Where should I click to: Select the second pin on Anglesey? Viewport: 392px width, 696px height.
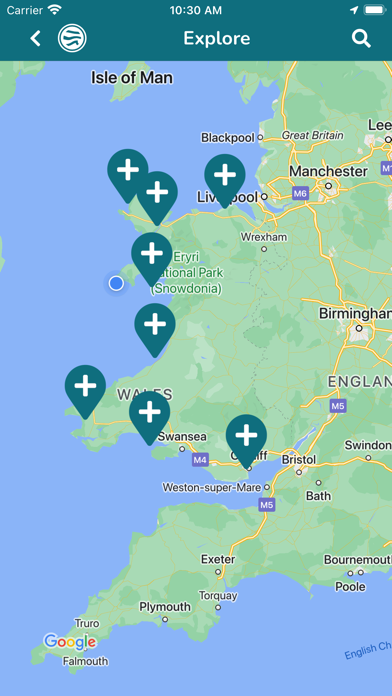pos(157,198)
